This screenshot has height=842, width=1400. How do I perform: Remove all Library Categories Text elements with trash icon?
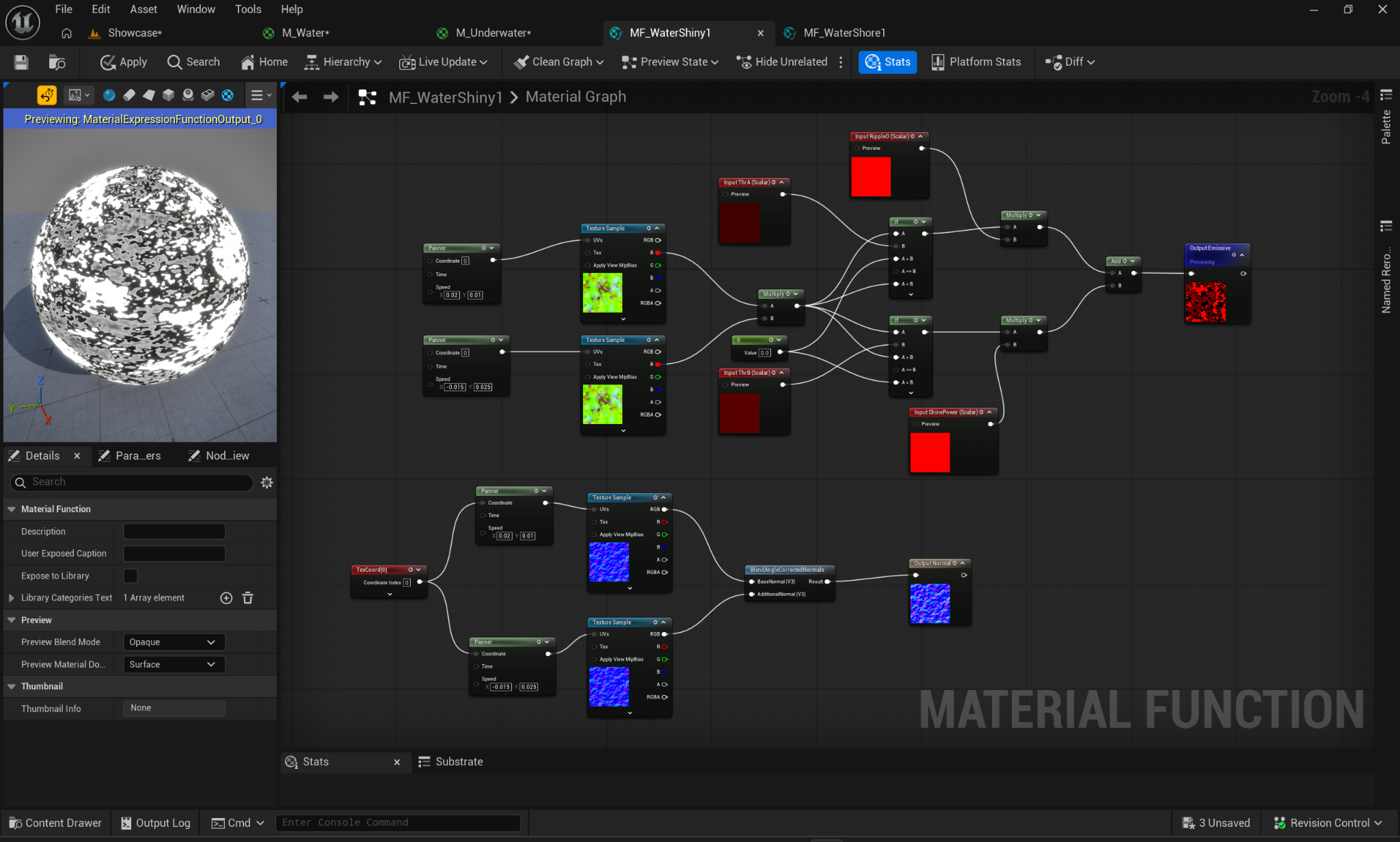[x=248, y=598]
